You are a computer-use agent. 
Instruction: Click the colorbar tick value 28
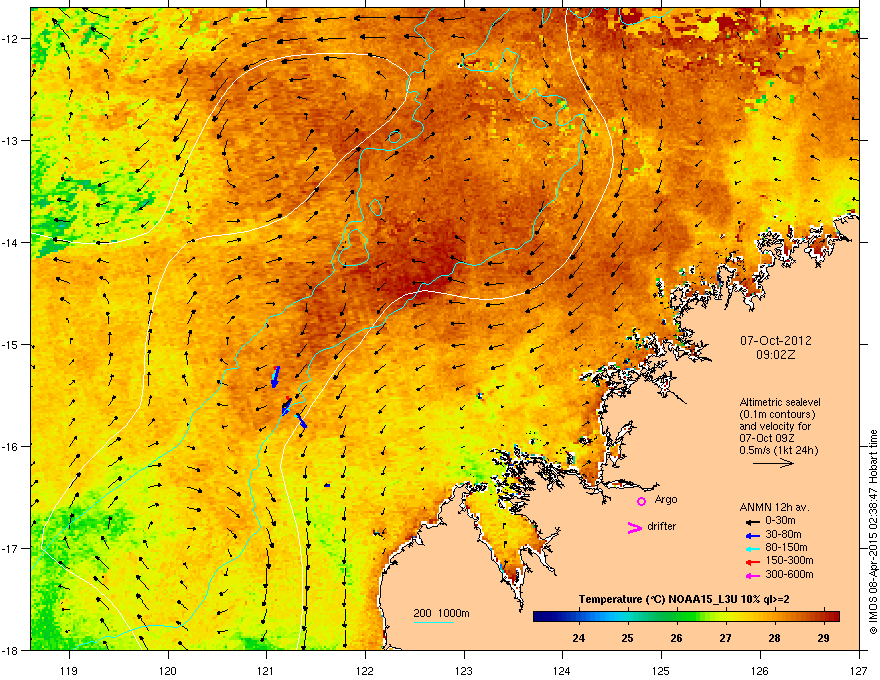[x=774, y=638]
